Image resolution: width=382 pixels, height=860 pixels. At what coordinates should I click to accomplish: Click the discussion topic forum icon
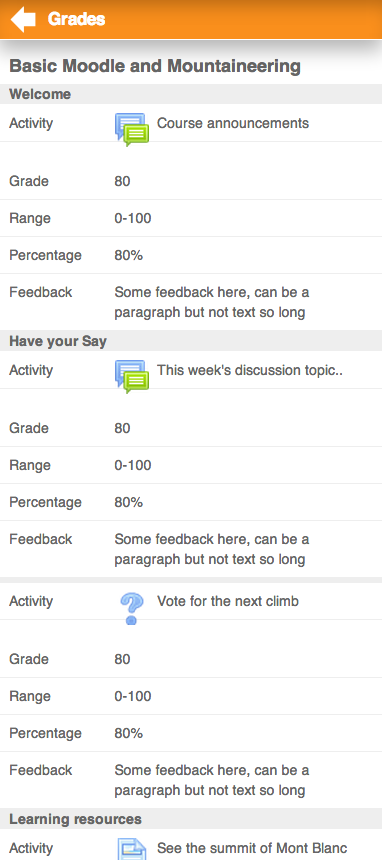click(132, 377)
